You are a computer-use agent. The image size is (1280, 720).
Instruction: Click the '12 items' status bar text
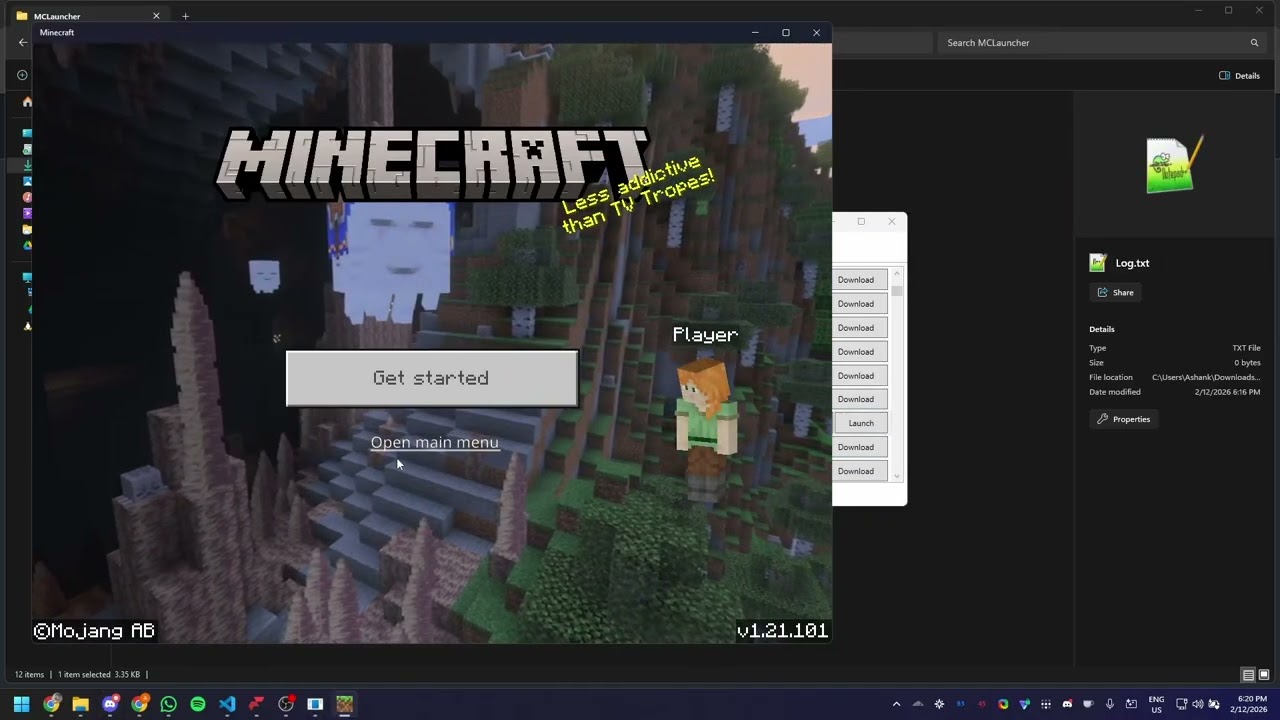pyautogui.click(x=29, y=675)
